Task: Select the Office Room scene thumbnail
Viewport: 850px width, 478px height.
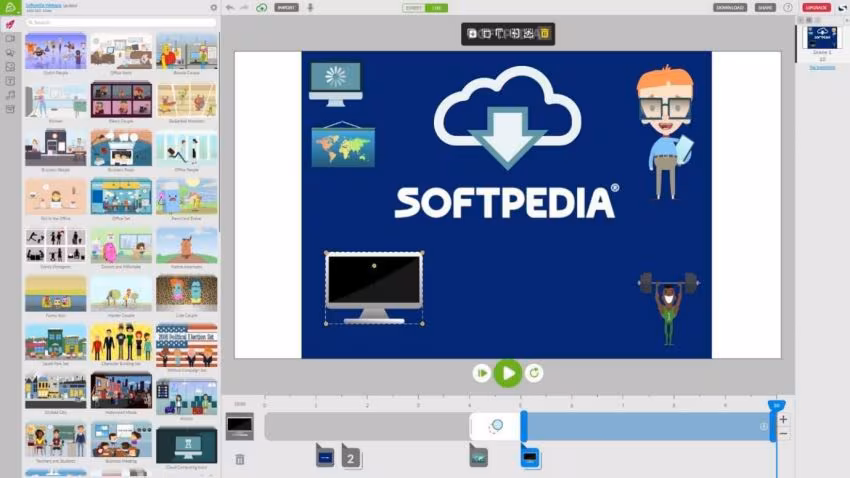Action: [x=121, y=50]
